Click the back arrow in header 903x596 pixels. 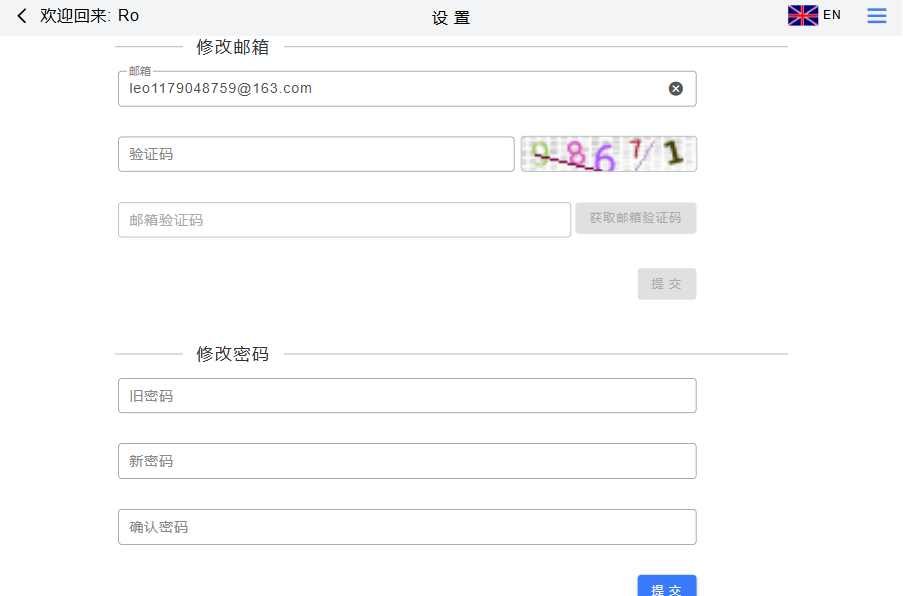click(x=22, y=16)
